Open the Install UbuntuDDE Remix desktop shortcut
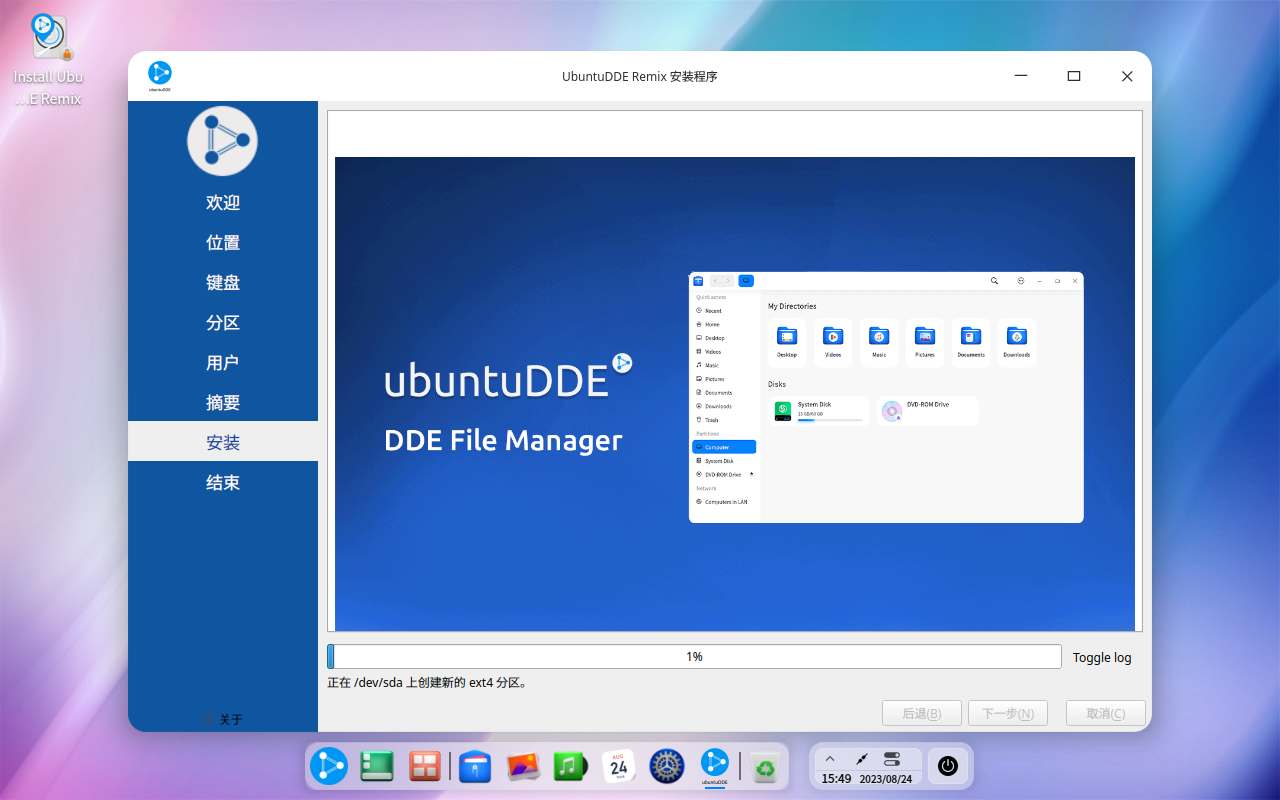Screen dimensions: 1280x800 click(x=47, y=40)
